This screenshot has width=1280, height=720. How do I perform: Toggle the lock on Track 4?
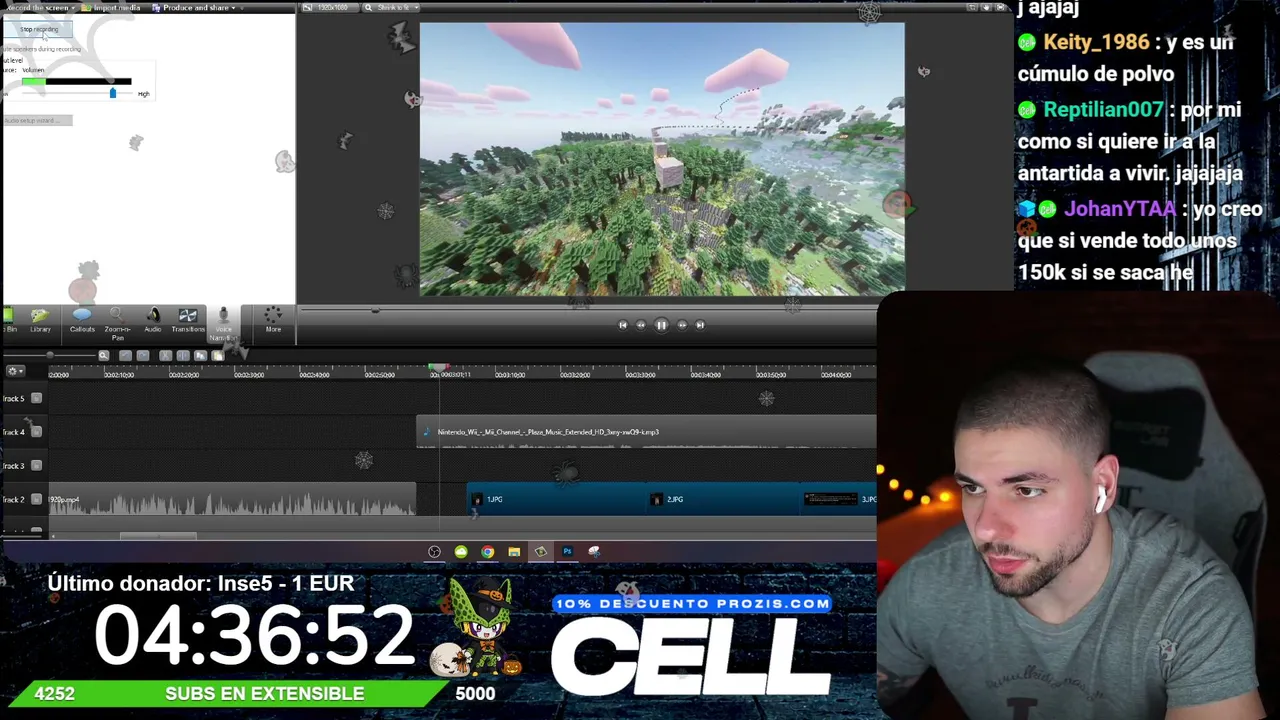(x=36, y=432)
